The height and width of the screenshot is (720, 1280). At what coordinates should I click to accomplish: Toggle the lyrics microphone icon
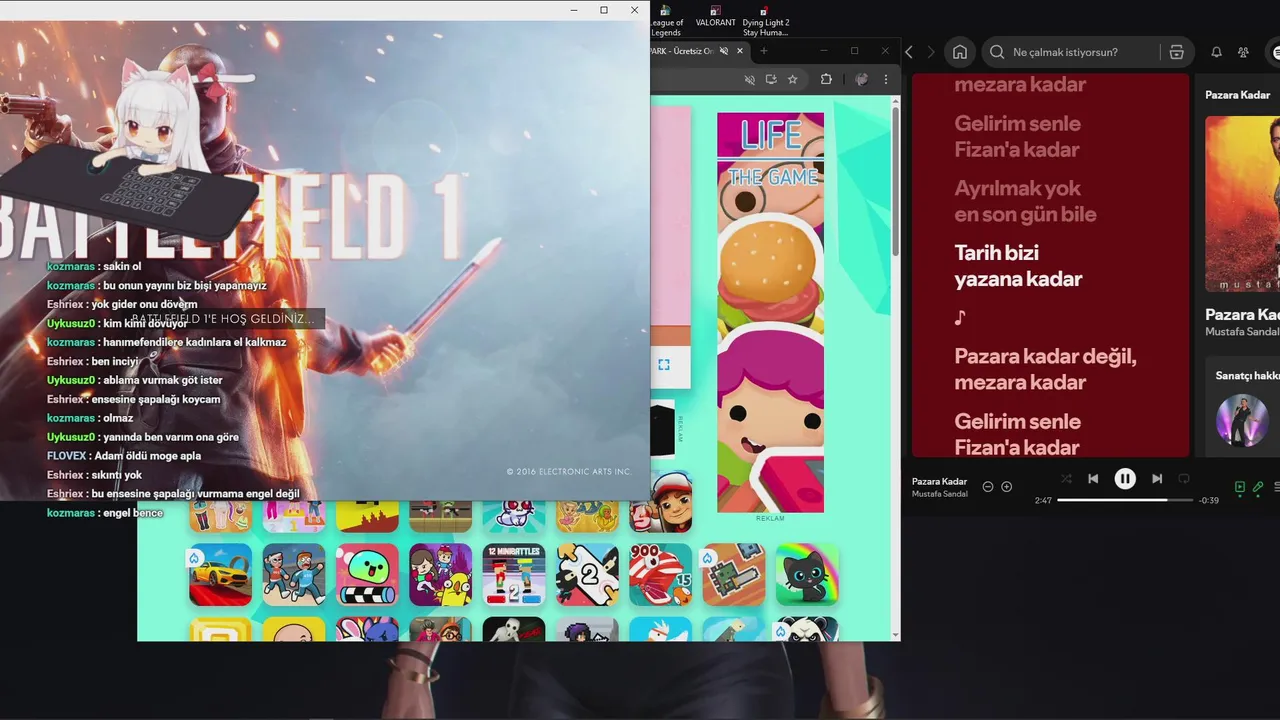pos(1258,487)
